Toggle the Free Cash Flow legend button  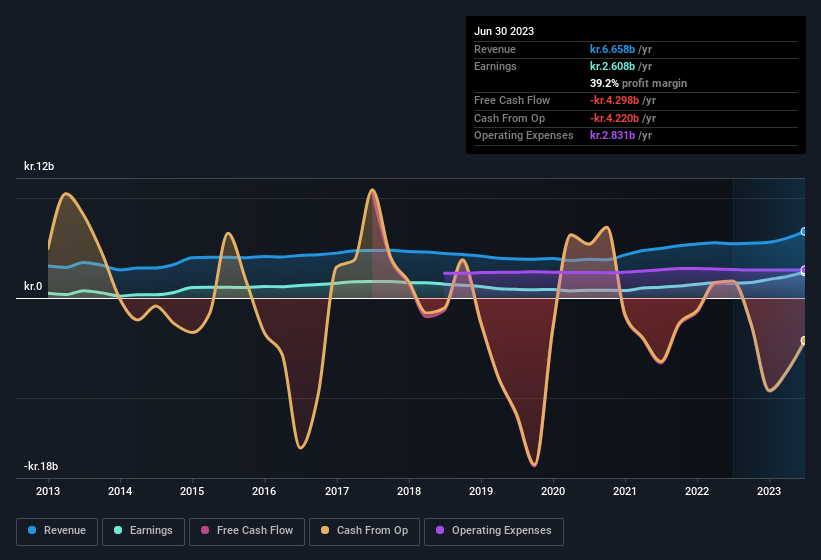(247, 531)
